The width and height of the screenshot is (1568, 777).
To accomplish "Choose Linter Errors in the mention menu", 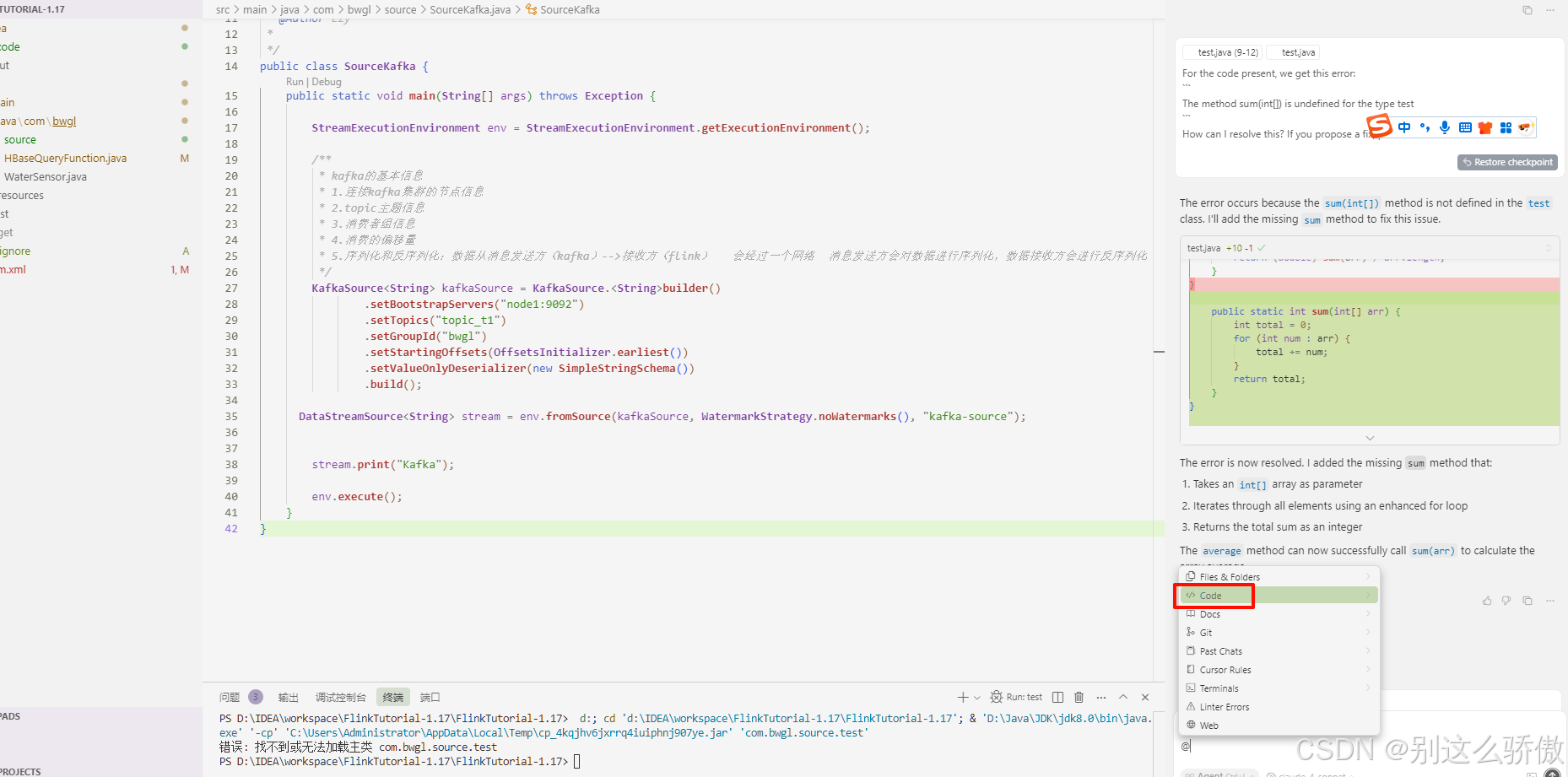I will click(1279, 707).
